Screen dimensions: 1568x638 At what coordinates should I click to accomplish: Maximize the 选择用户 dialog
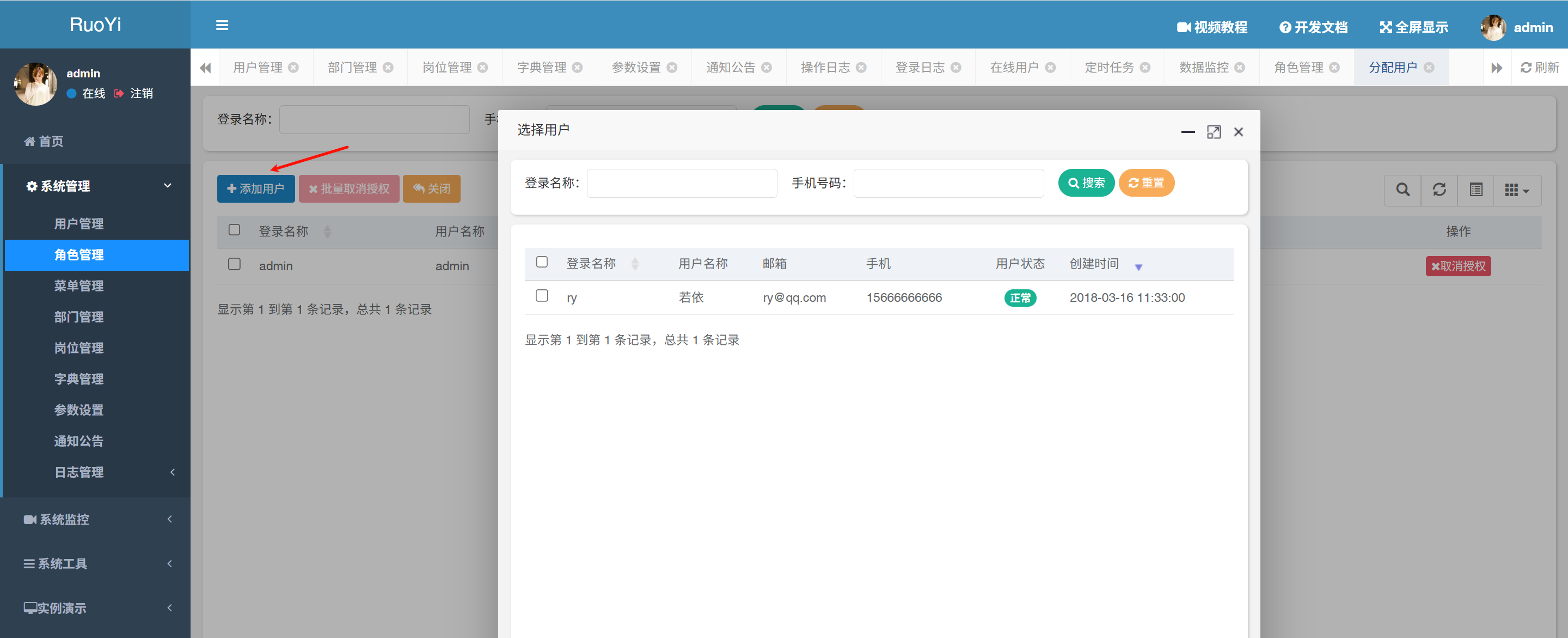[1213, 132]
